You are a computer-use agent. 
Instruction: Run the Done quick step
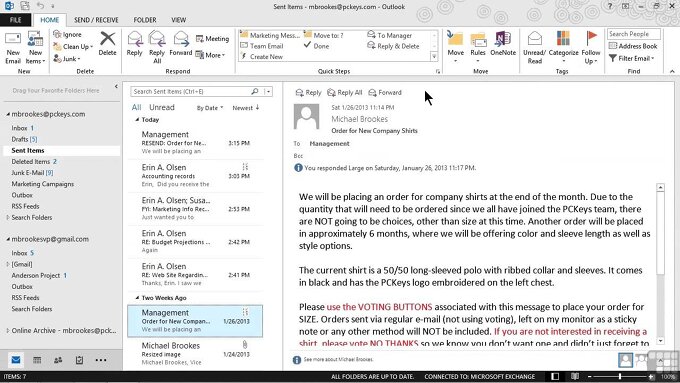tap(316, 46)
